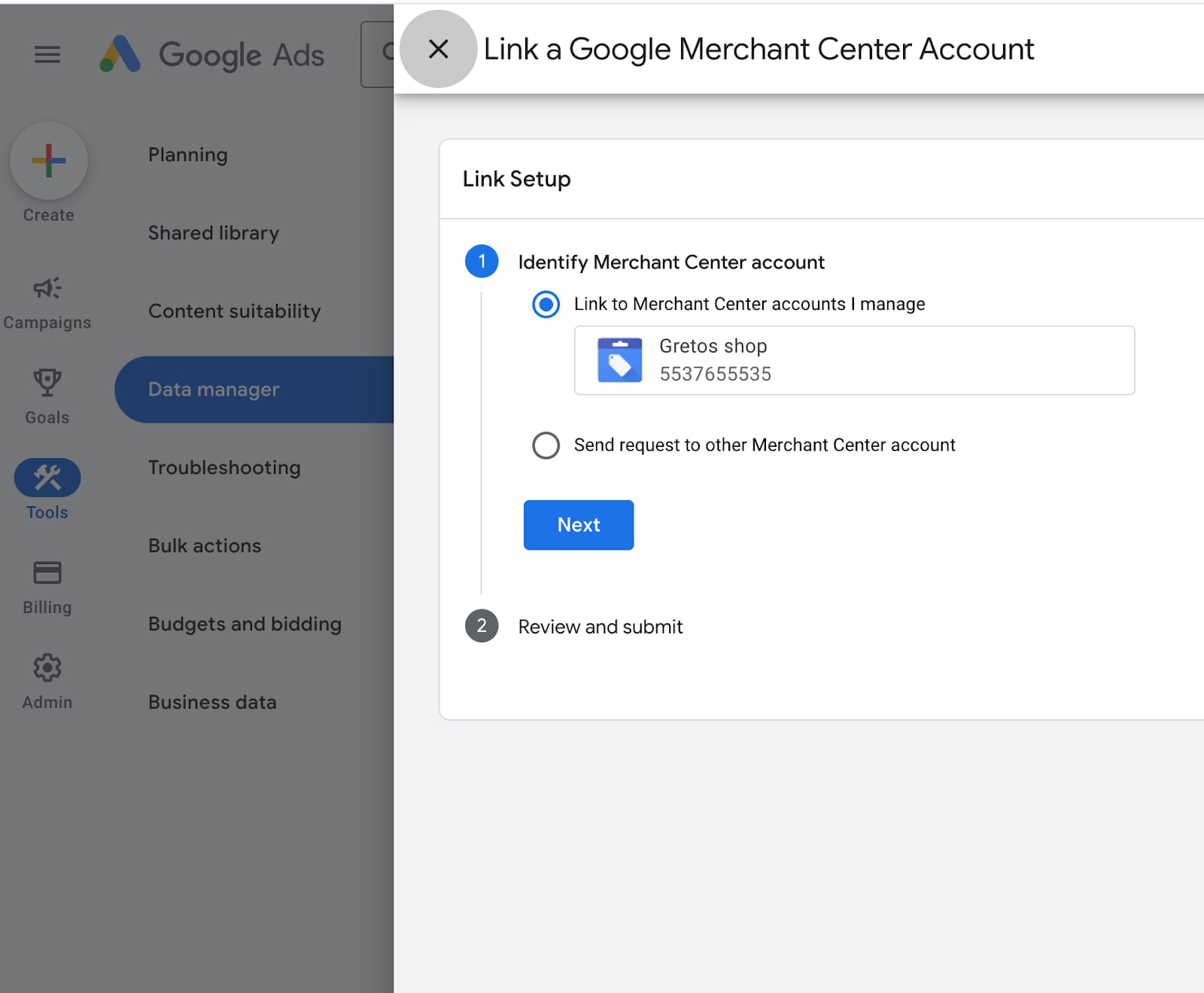The image size is (1204, 993).
Task: Open the Troubleshooting section
Action: (x=224, y=468)
